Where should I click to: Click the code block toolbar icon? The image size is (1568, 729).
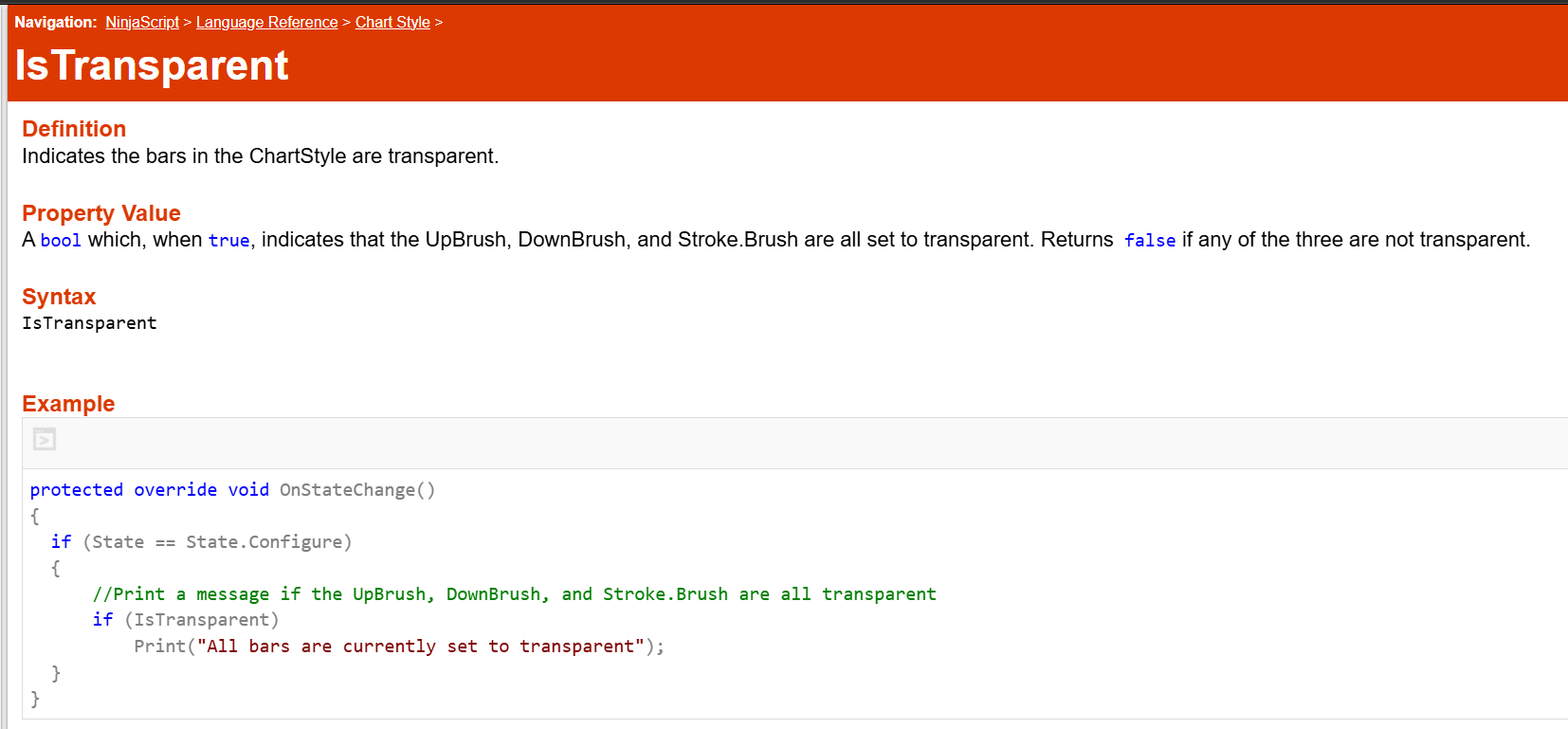tap(45, 440)
